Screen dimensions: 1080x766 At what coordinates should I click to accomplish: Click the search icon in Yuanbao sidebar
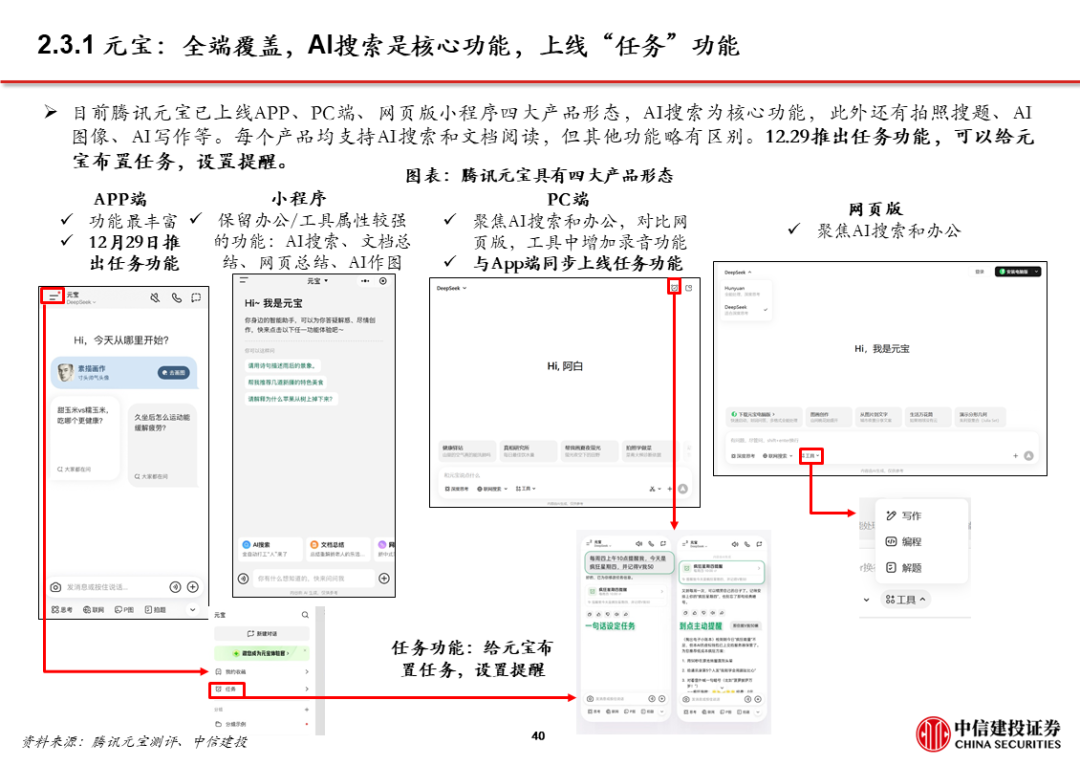[305, 615]
